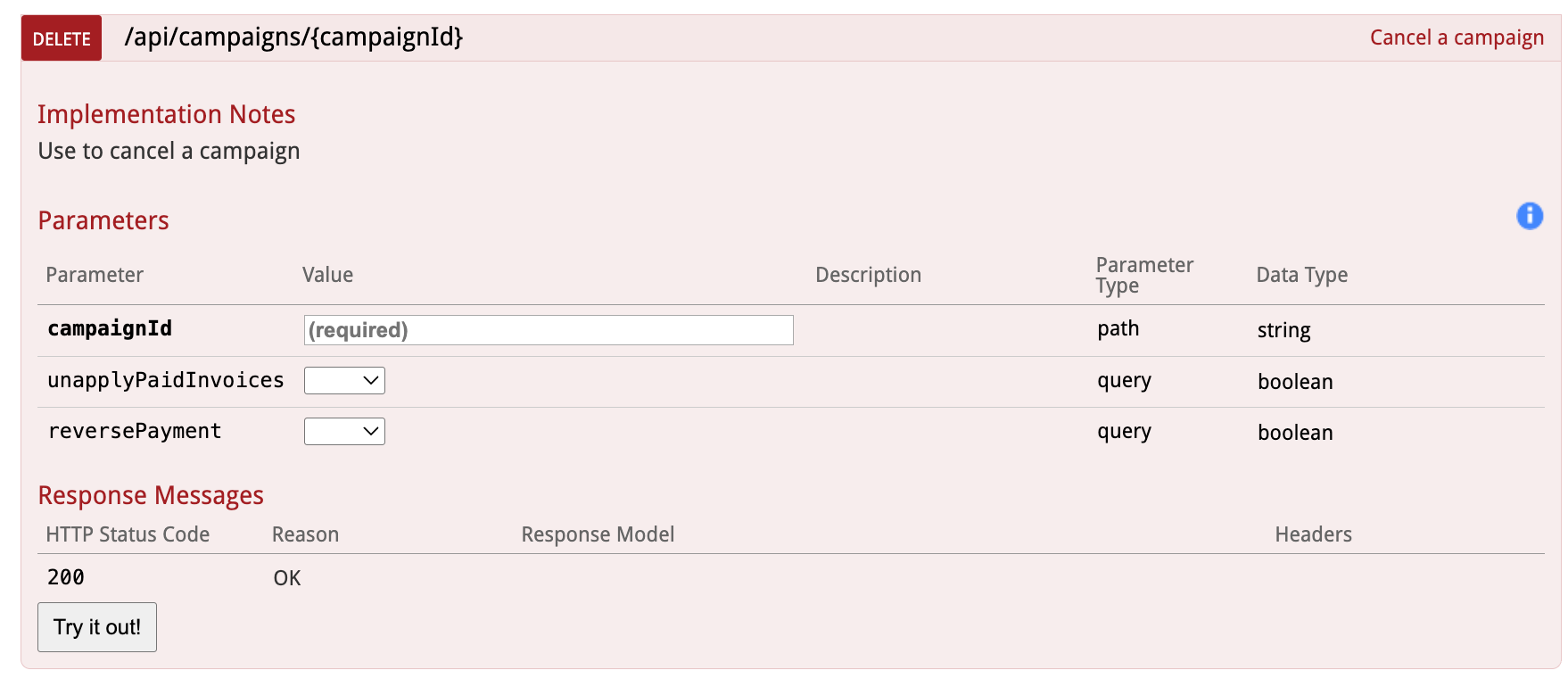Click the Implementation Notes heading
Image resolution: width=1568 pixels, height=687 pixels.
166,114
